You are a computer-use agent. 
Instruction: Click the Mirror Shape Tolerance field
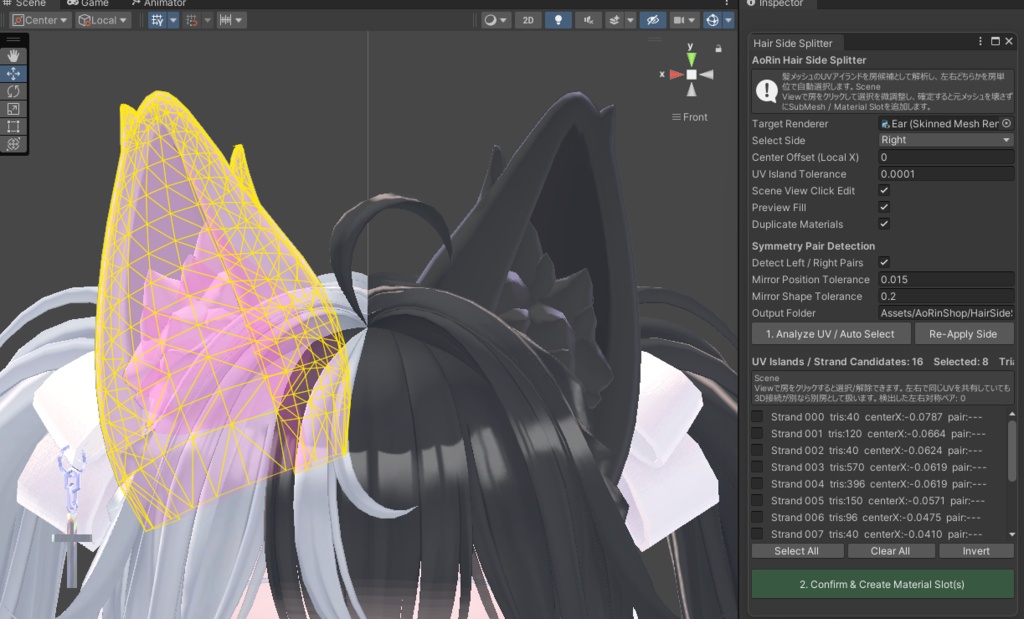946,296
